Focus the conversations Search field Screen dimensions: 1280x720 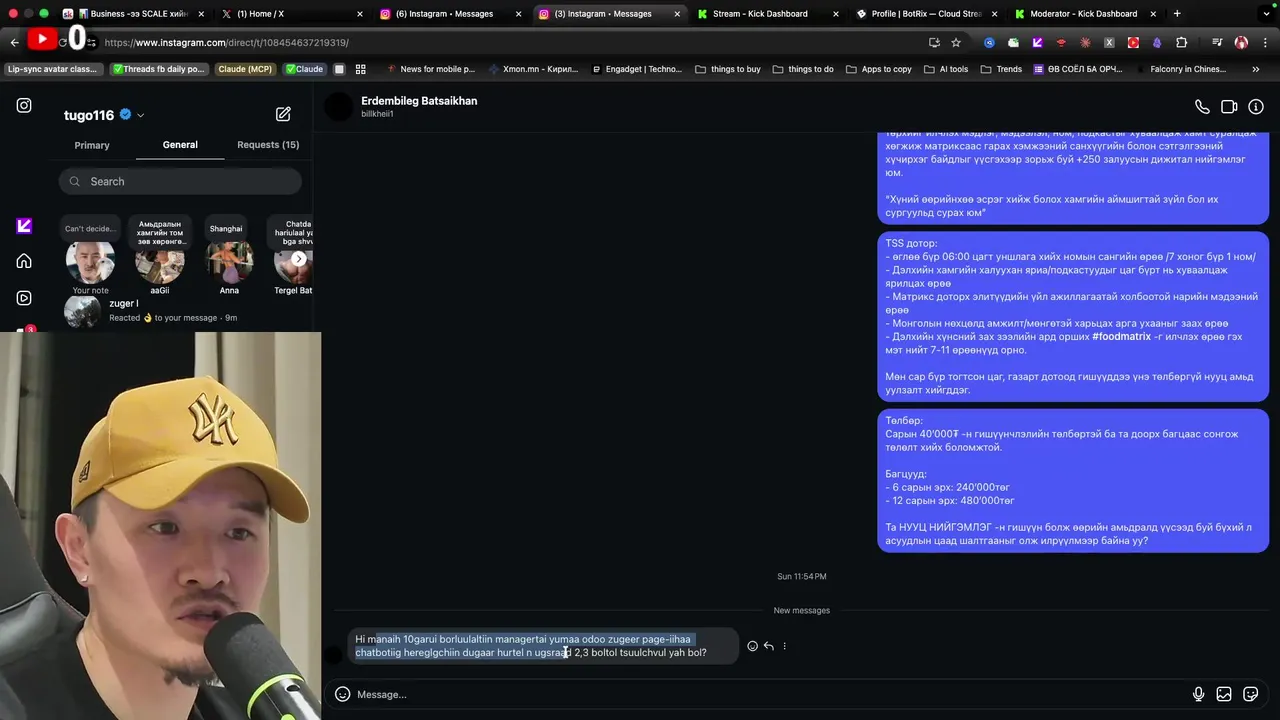coord(180,181)
